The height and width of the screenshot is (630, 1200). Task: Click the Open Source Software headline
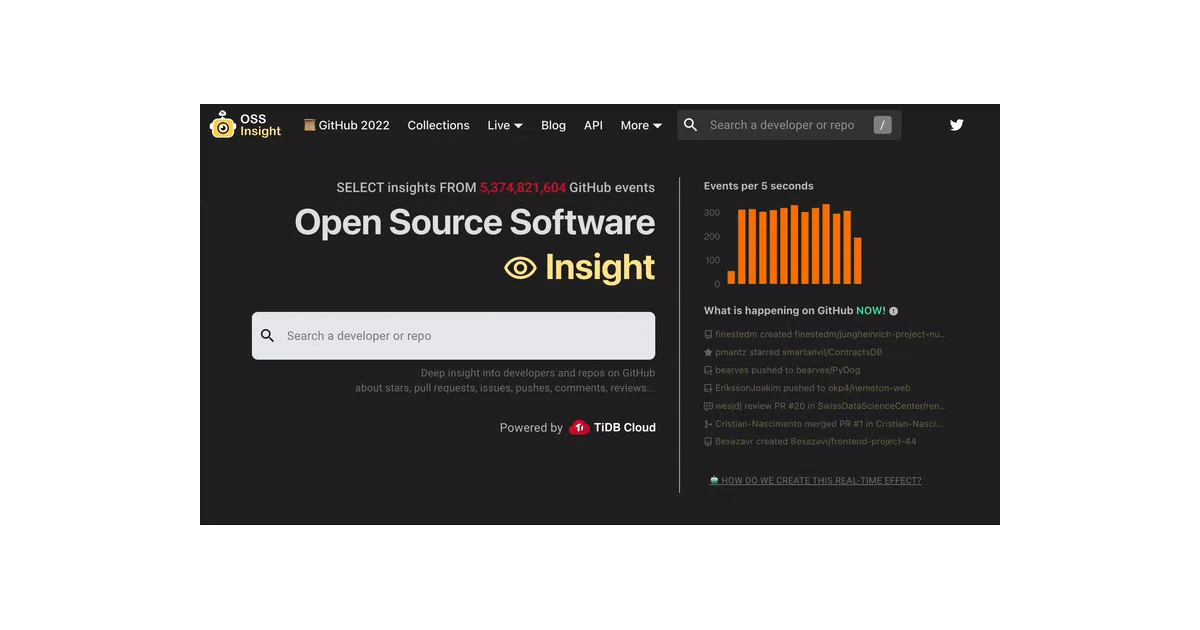pos(475,222)
